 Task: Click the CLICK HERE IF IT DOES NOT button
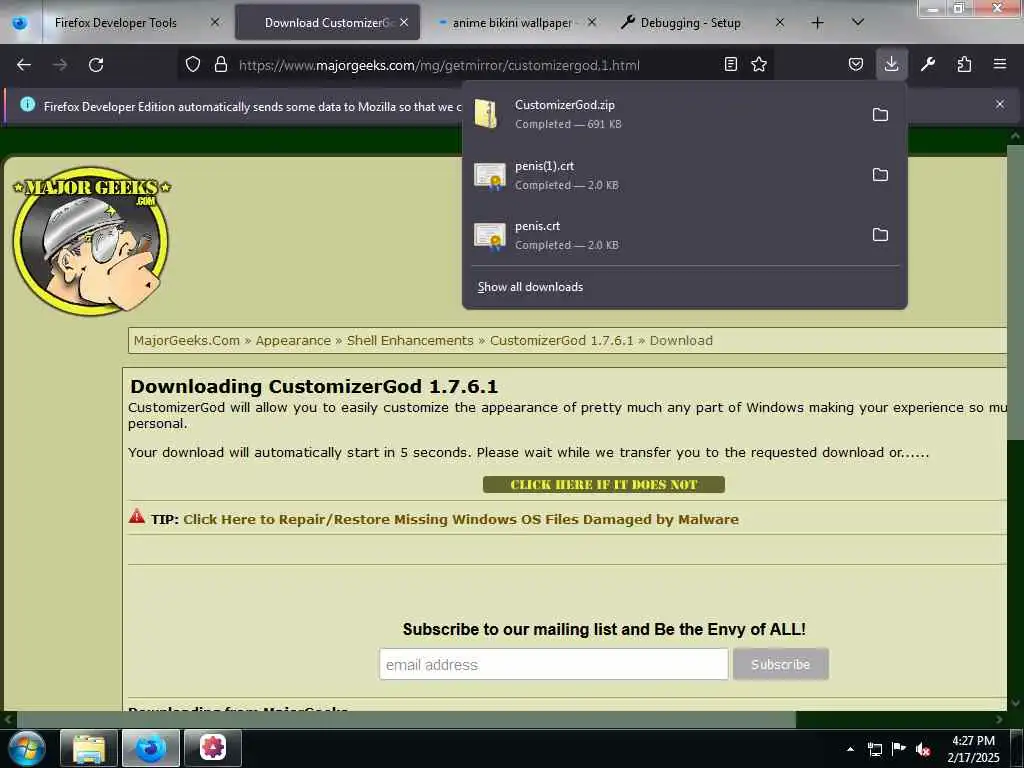603,485
